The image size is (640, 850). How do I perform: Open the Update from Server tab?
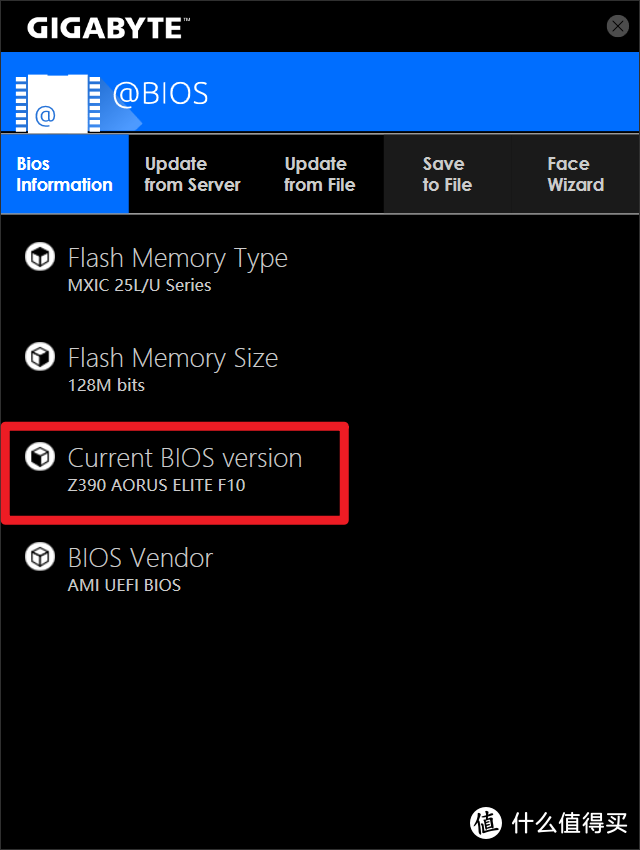(x=192, y=174)
